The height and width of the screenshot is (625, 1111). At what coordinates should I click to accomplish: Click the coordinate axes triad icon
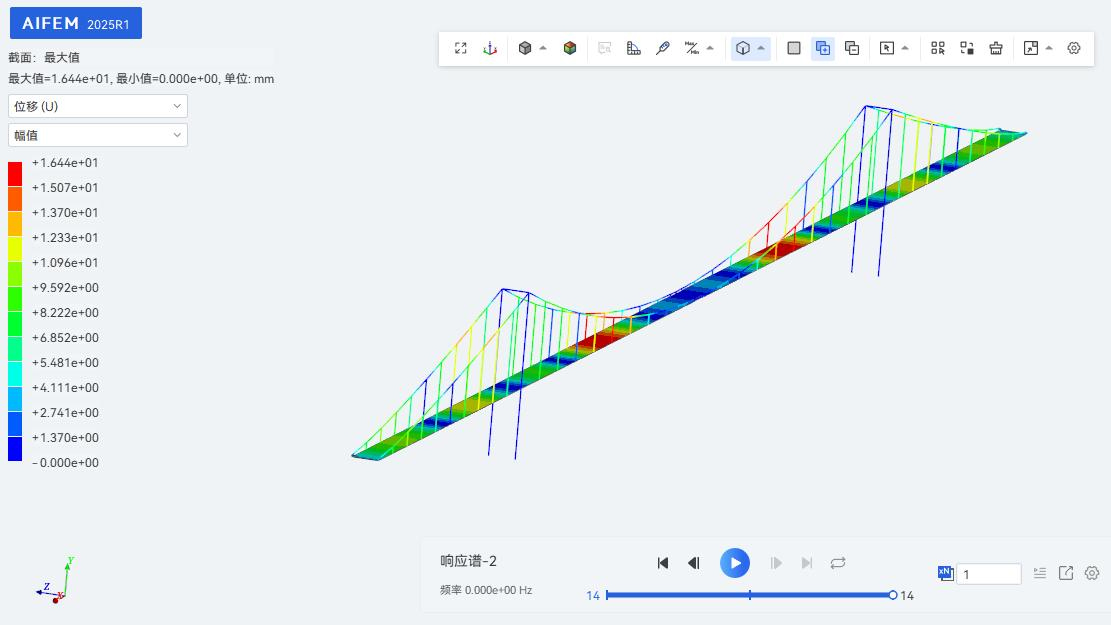pyautogui.click(x=490, y=48)
